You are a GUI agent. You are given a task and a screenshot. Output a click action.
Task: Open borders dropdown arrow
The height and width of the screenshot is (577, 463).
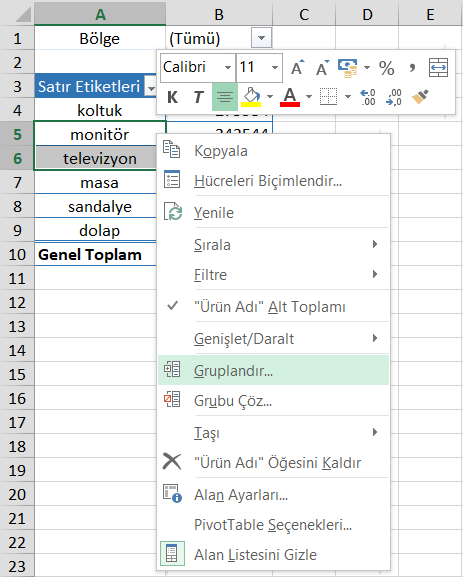pyautogui.click(x=348, y=97)
